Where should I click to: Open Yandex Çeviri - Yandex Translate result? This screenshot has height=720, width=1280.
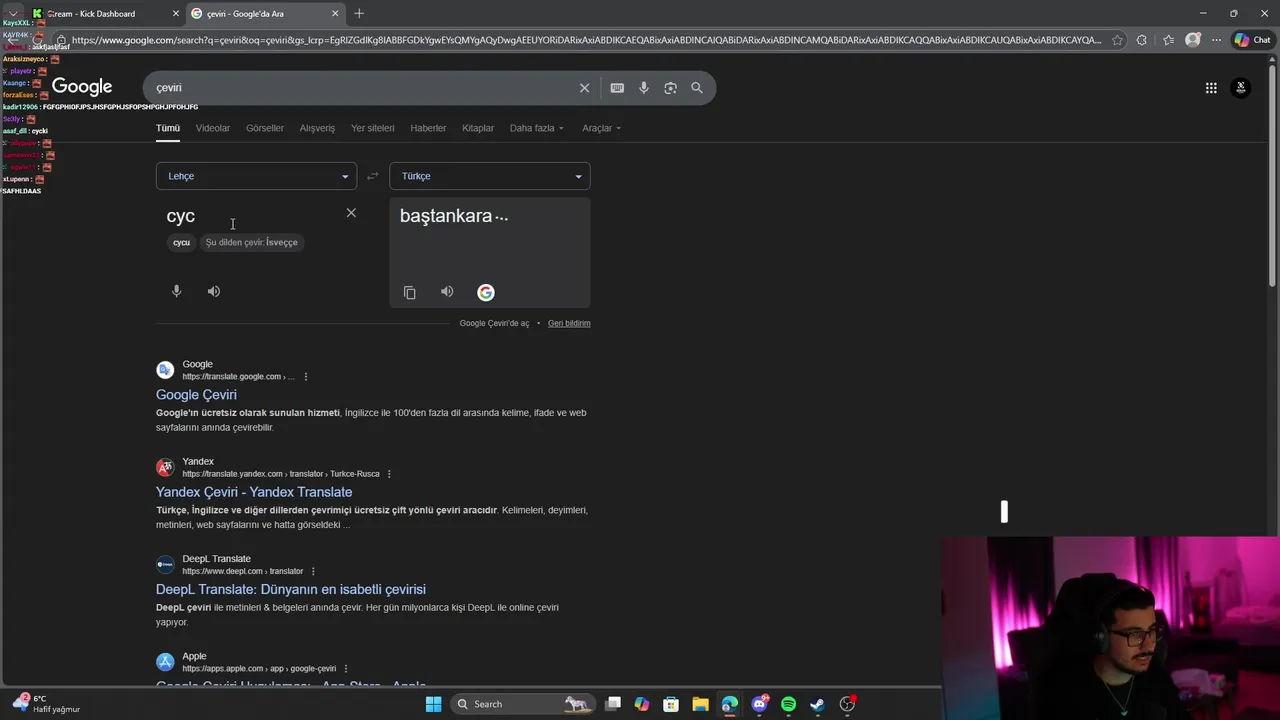pos(254,492)
